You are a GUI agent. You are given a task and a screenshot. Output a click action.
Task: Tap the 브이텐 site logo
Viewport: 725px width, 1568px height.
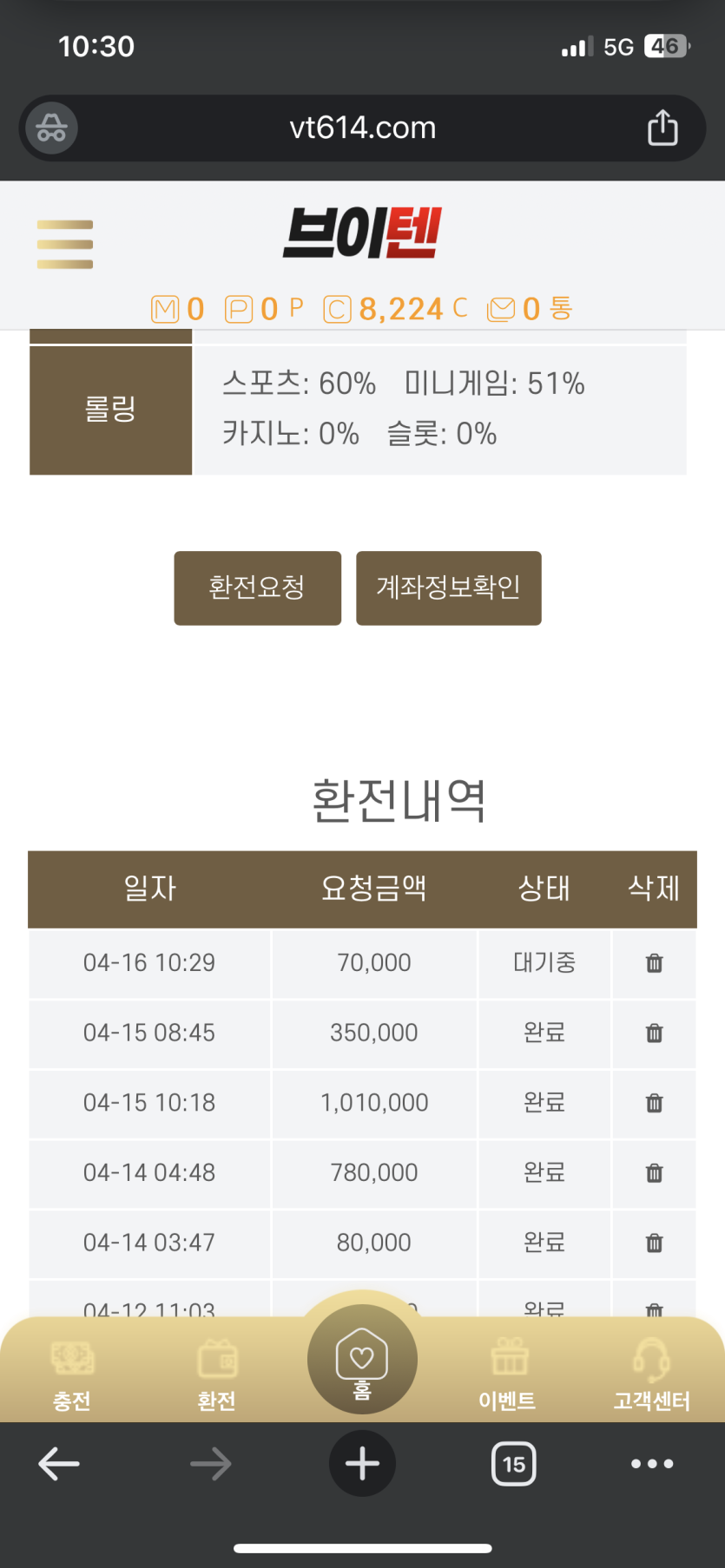pyautogui.click(x=362, y=233)
